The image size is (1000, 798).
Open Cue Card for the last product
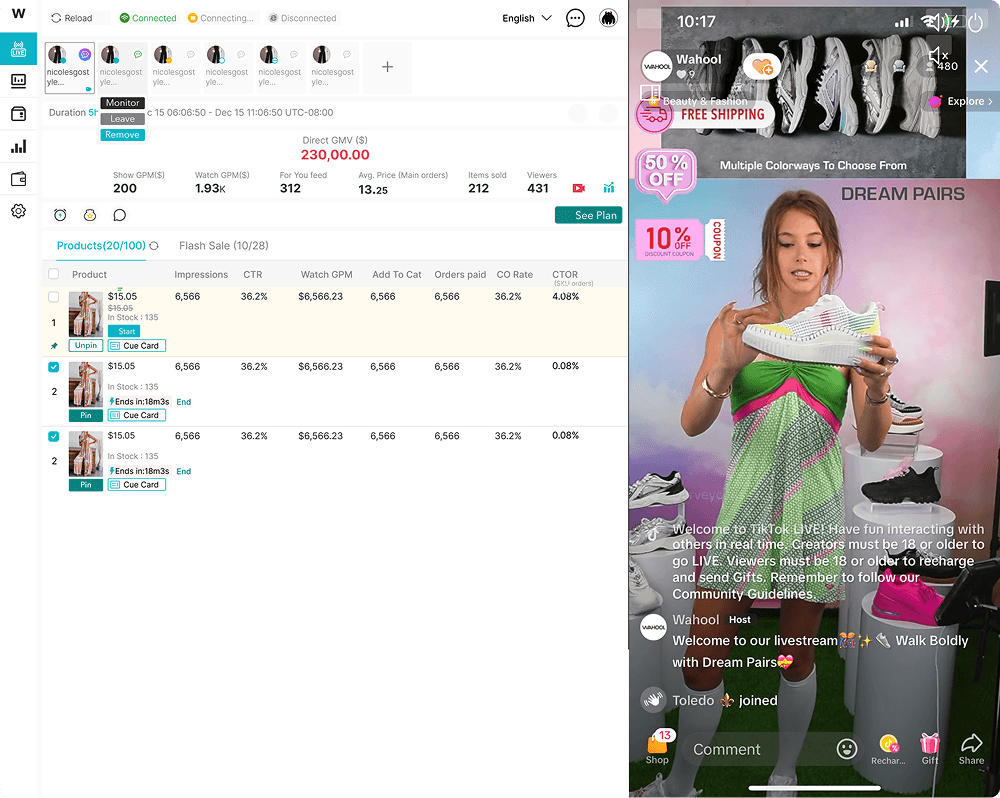[136, 485]
